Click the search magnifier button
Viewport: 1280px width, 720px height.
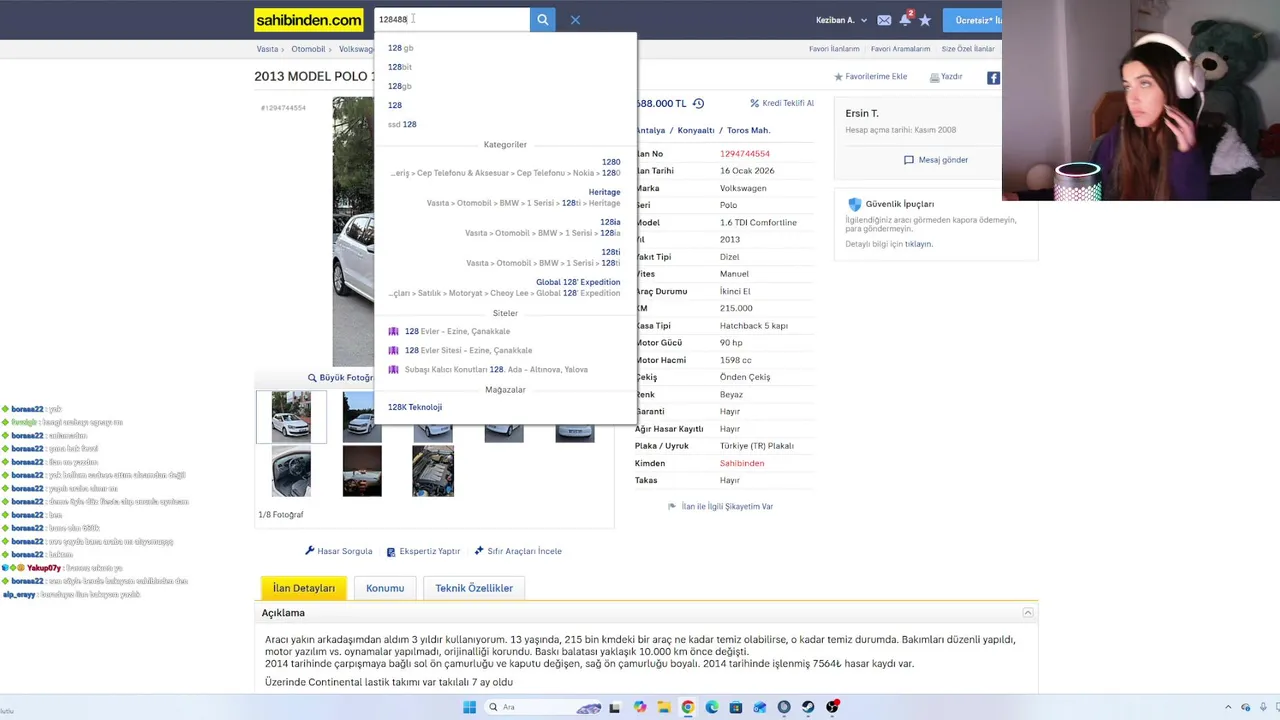542,20
